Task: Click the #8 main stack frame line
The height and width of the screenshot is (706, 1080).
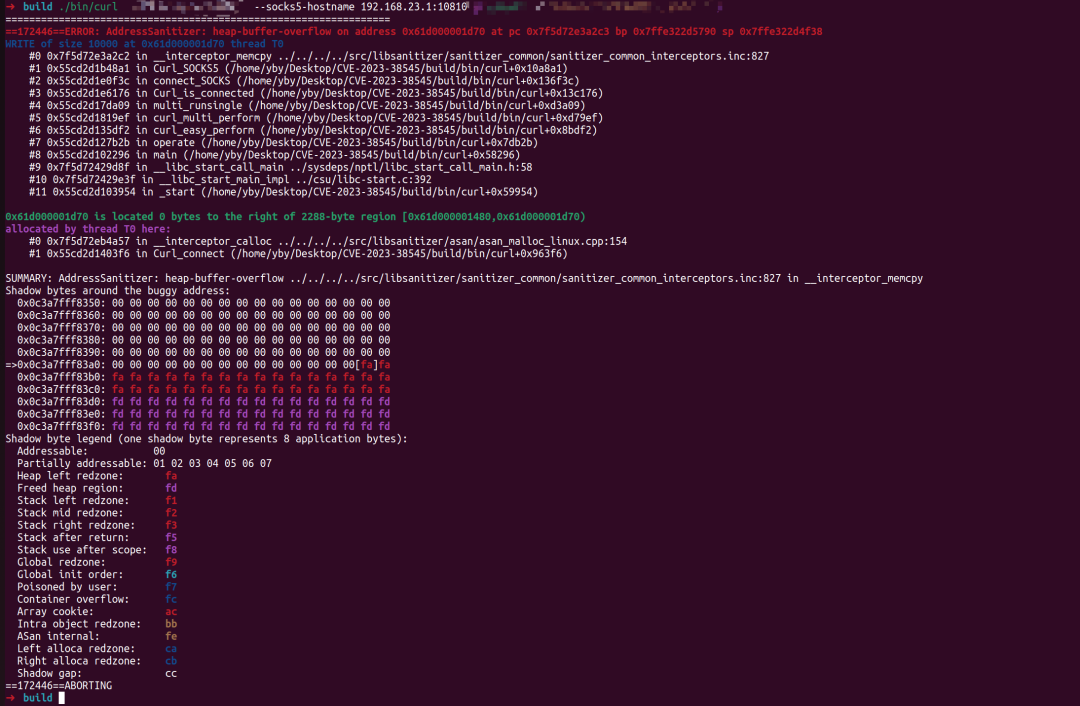Action: pyautogui.click(x=274, y=155)
